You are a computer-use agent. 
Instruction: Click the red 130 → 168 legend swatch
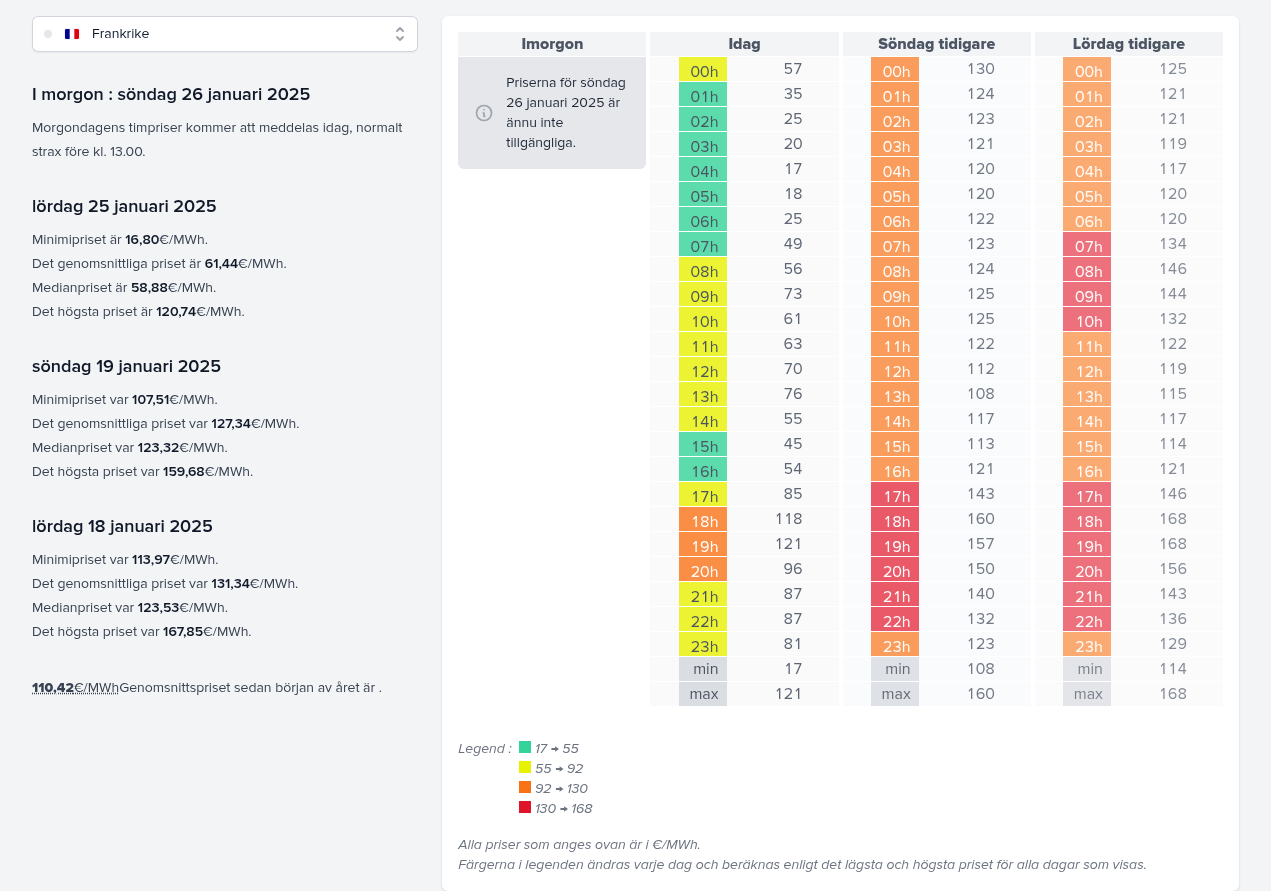click(x=525, y=807)
